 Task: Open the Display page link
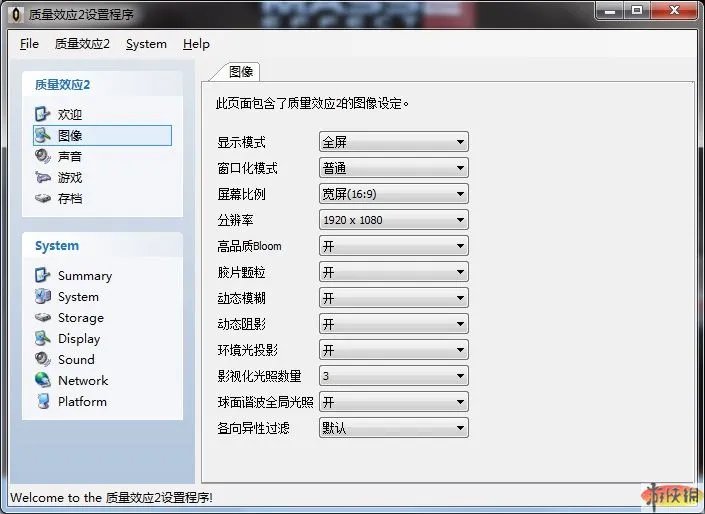coord(79,339)
